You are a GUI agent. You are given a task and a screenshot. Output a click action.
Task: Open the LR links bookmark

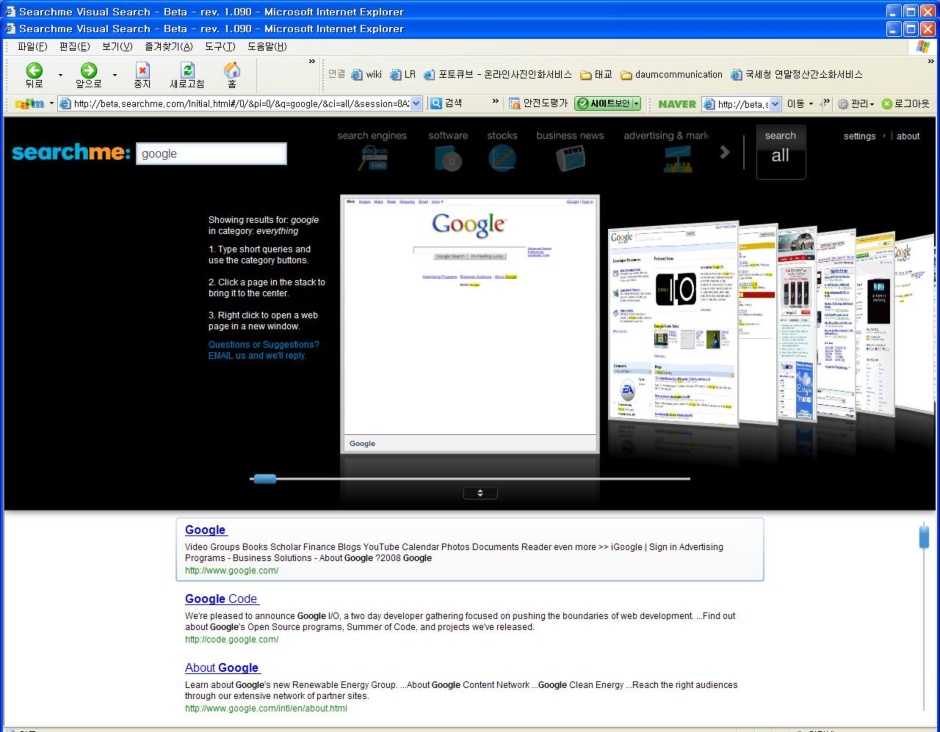403,74
